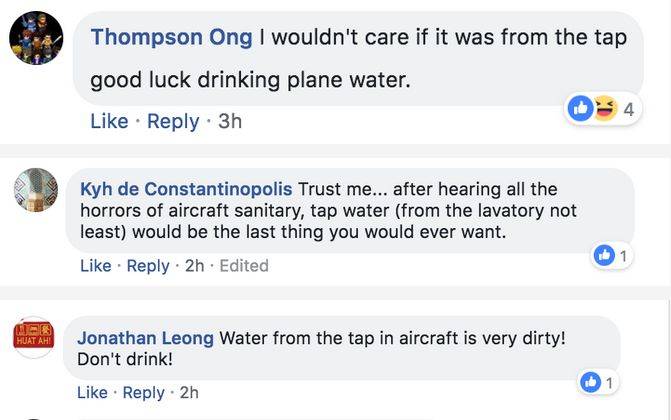The width and height of the screenshot is (671, 420).
Task: Reply to Kyh de Constantinopolis's comment
Action: 147,265
